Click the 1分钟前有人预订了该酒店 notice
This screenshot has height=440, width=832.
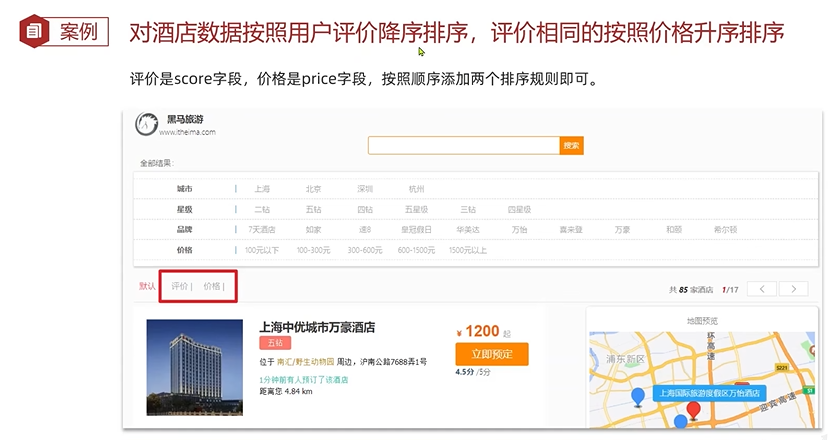tap(304, 380)
